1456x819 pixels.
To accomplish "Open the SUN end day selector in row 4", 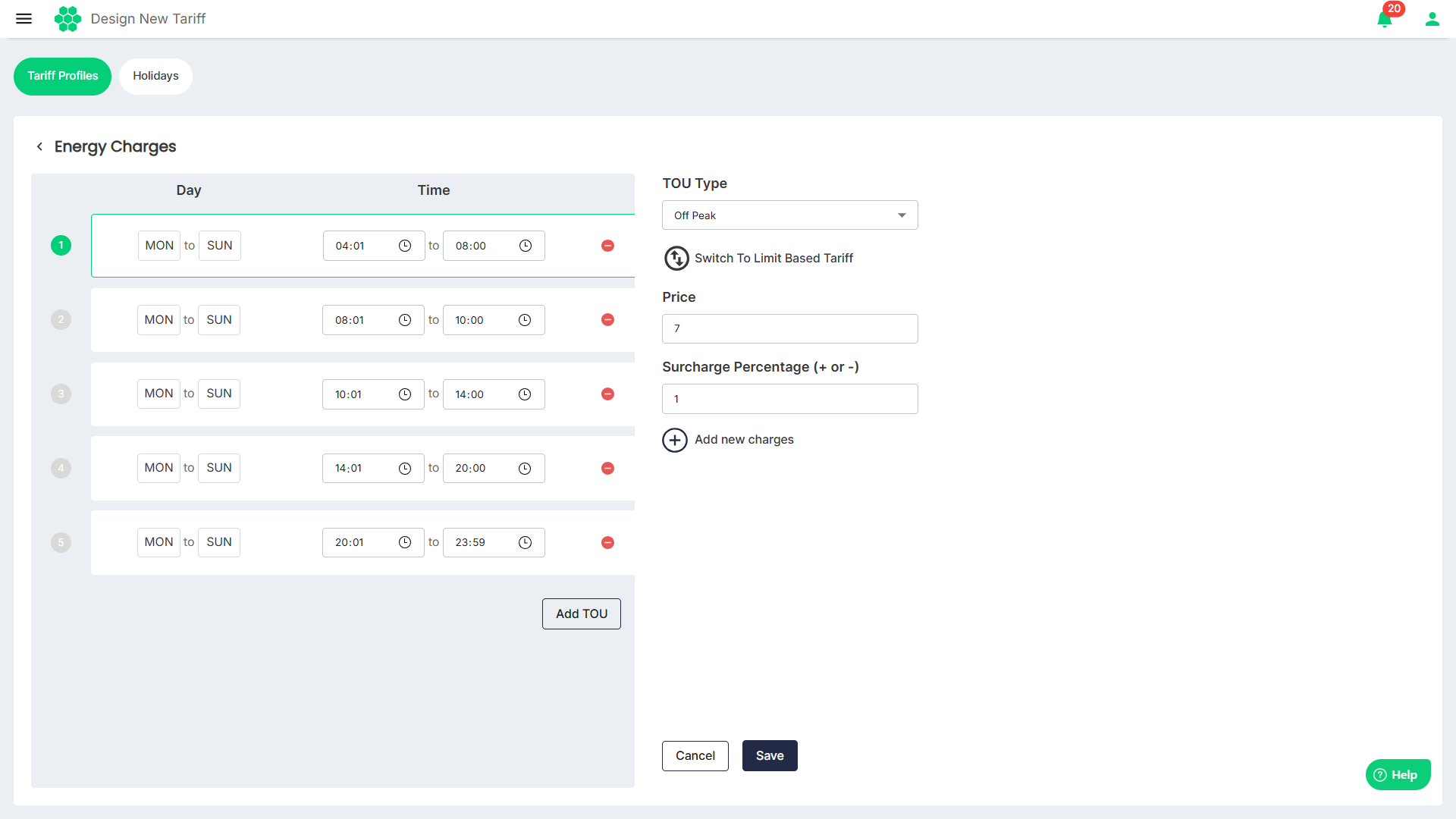I will (219, 468).
